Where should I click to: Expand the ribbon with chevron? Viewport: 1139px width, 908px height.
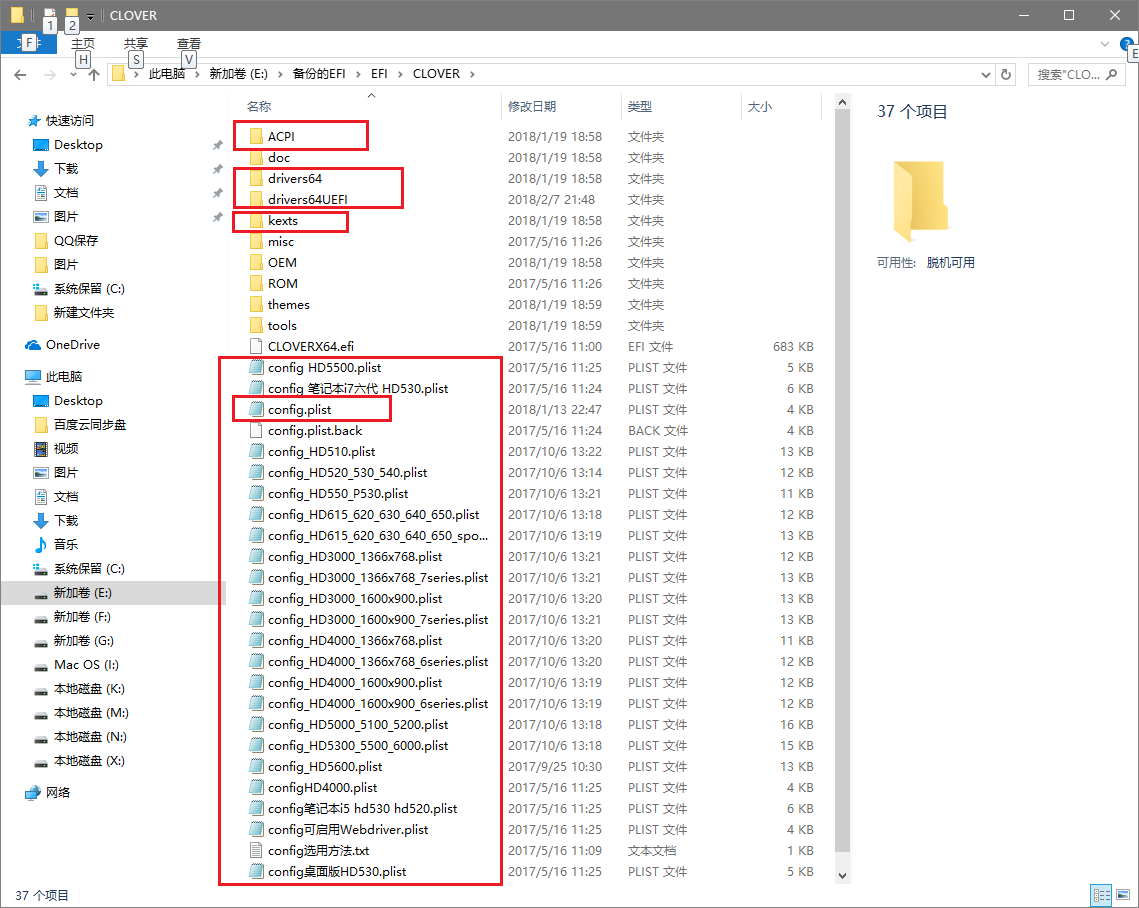pyautogui.click(x=1104, y=44)
